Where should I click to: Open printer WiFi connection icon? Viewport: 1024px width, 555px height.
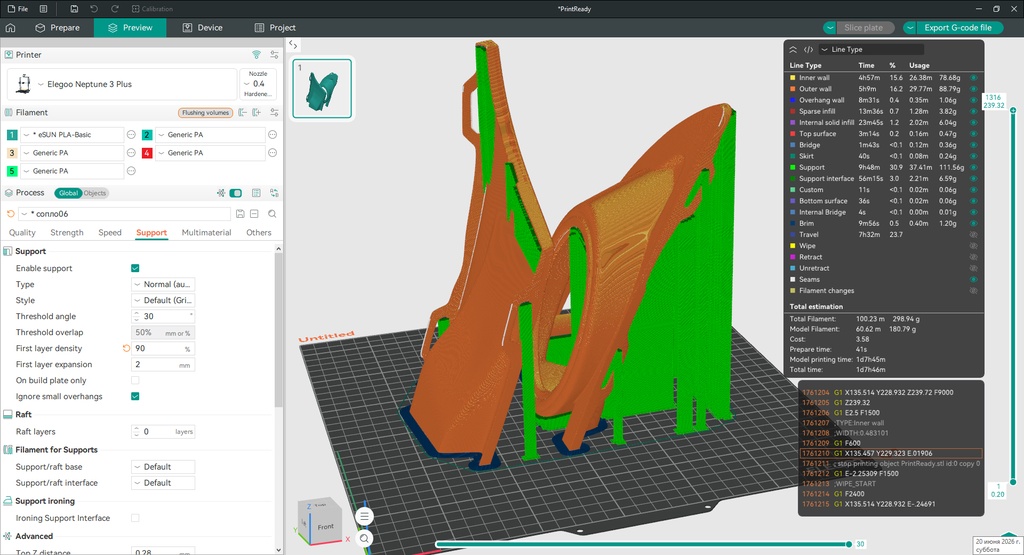tap(257, 55)
